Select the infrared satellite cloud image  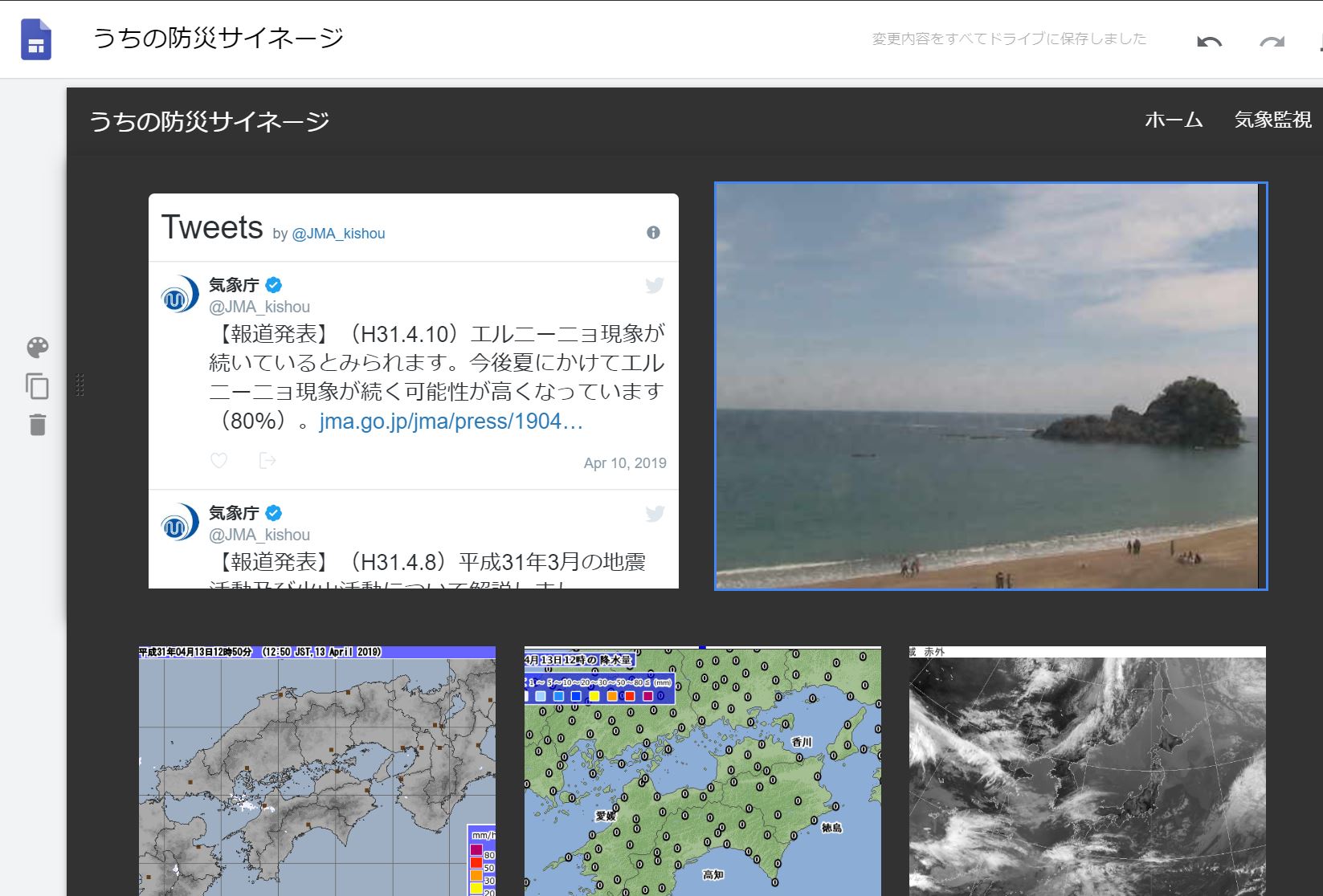(1088, 771)
